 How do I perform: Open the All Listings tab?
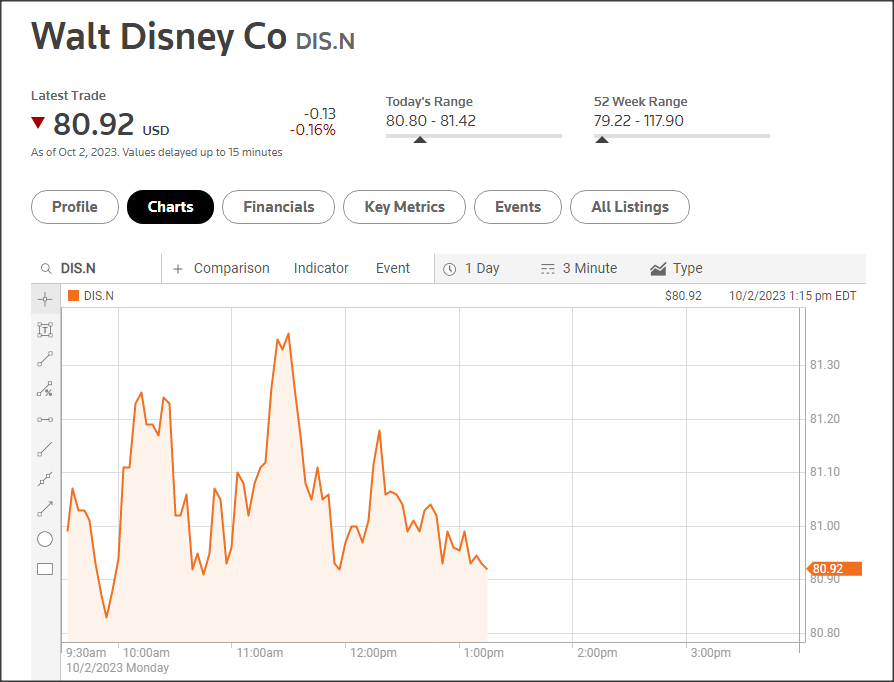(630, 207)
